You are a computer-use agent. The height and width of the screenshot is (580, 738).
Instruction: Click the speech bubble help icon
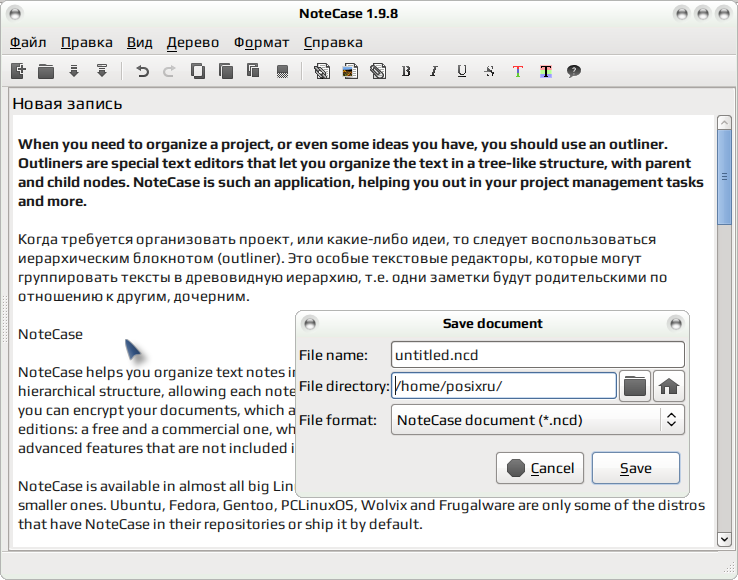[574, 71]
